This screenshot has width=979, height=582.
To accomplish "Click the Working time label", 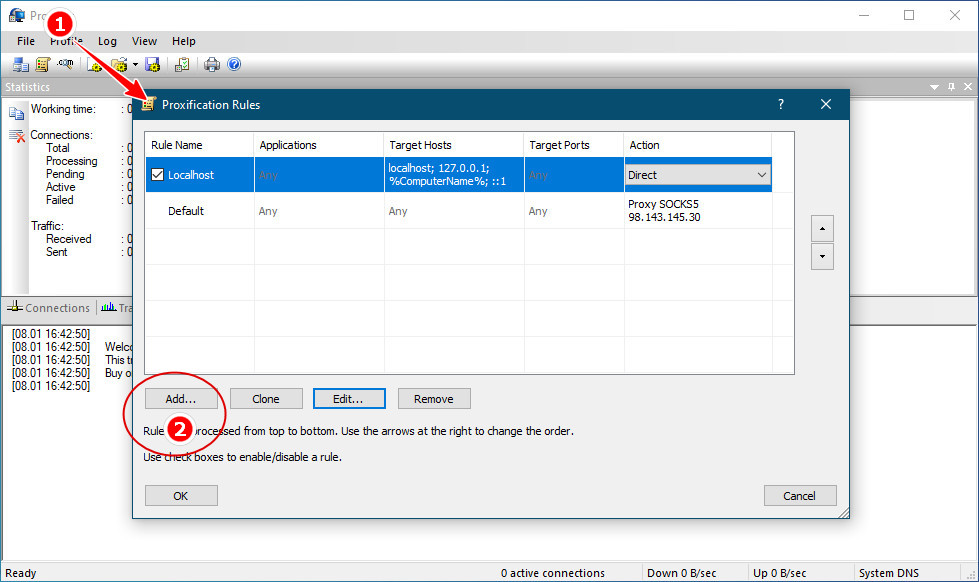I will pyautogui.click(x=63, y=109).
